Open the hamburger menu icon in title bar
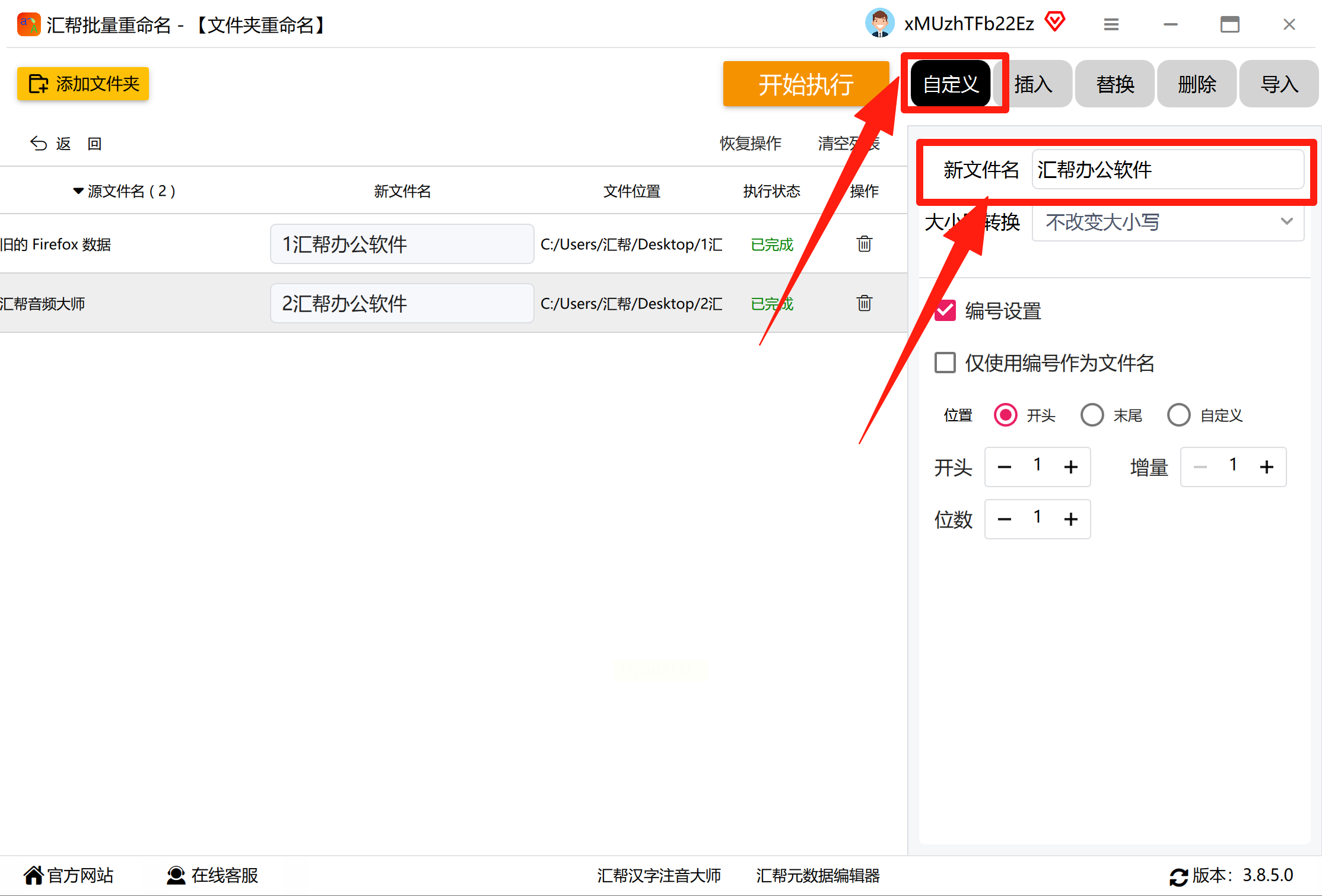The width and height of the screenshot is (1322, 896). 1111,24
